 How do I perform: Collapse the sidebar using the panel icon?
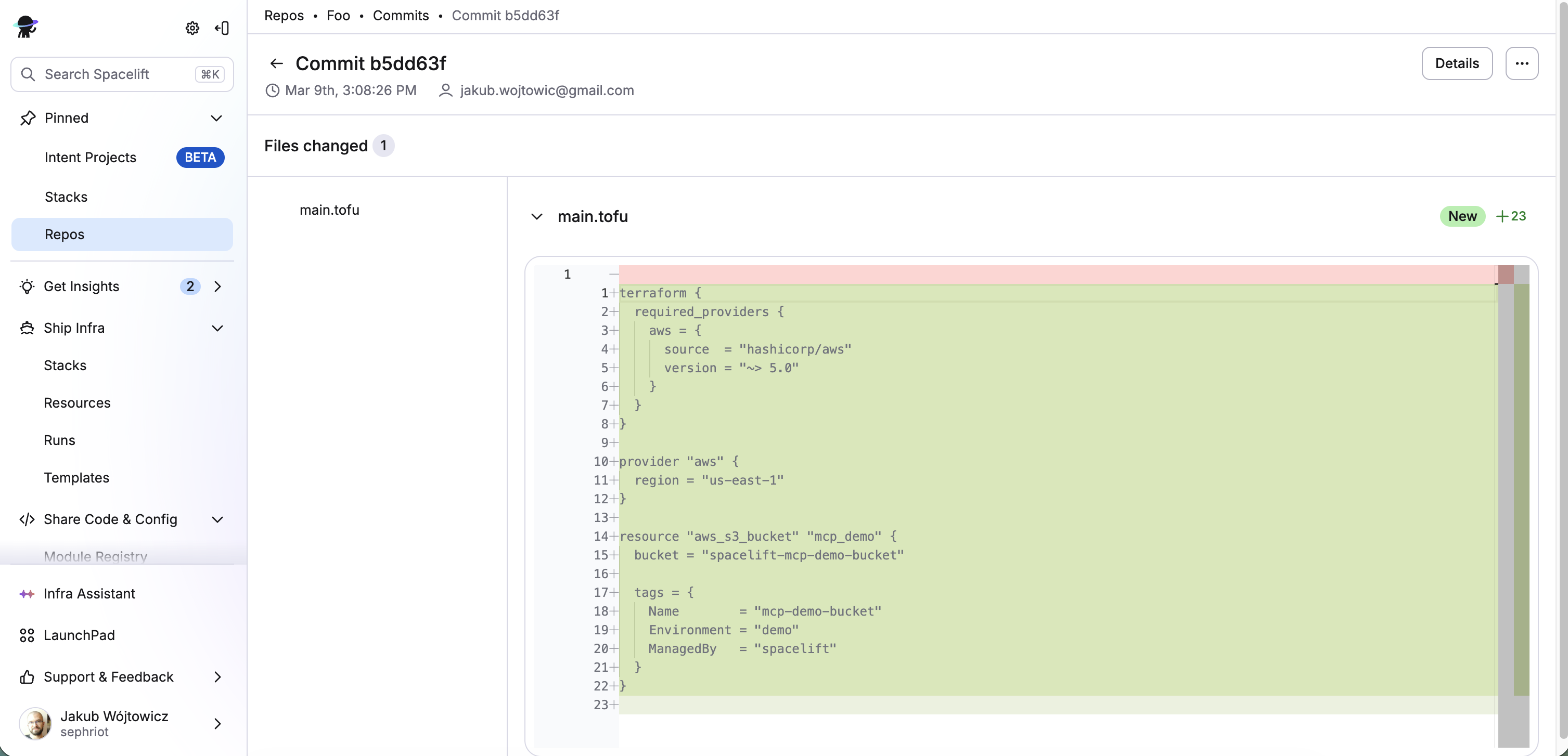coord(222,28)
